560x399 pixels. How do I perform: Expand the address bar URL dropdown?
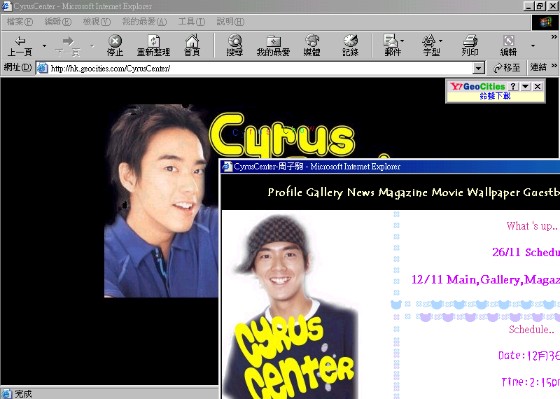479,68
